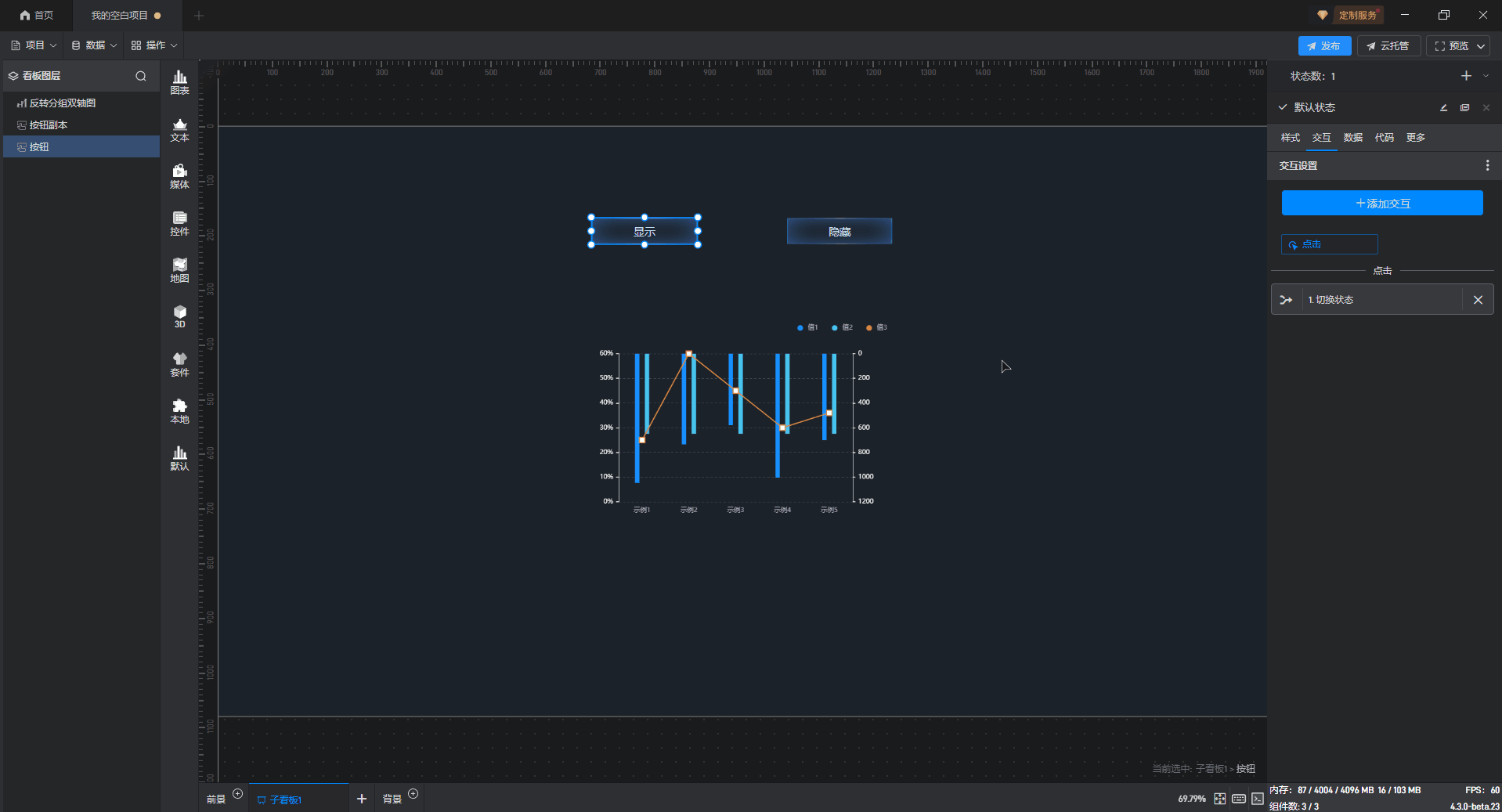Open a new project tab
Viewport: 1502px width, 812px height.
click(x=199, y=16)
